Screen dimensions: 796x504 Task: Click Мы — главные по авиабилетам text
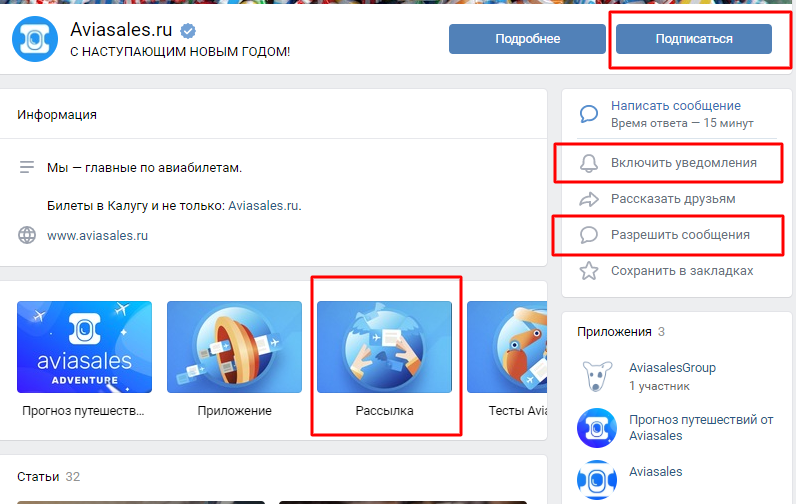tap(144, 167)
